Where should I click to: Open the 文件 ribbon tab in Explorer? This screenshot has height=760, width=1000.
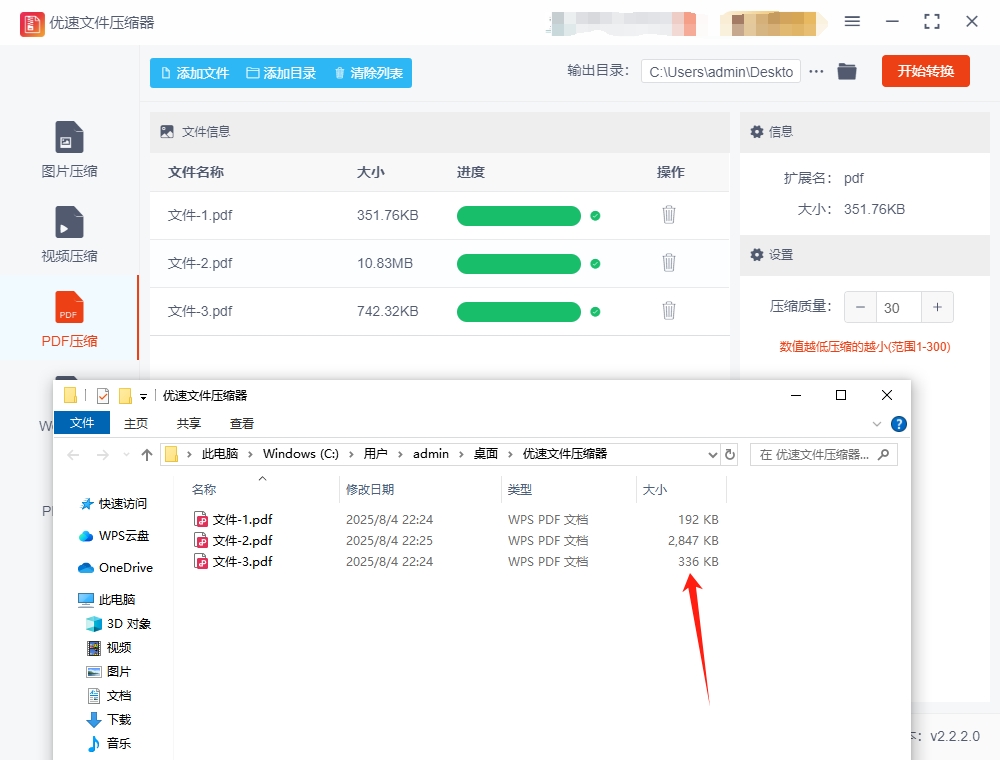(82, 423)
